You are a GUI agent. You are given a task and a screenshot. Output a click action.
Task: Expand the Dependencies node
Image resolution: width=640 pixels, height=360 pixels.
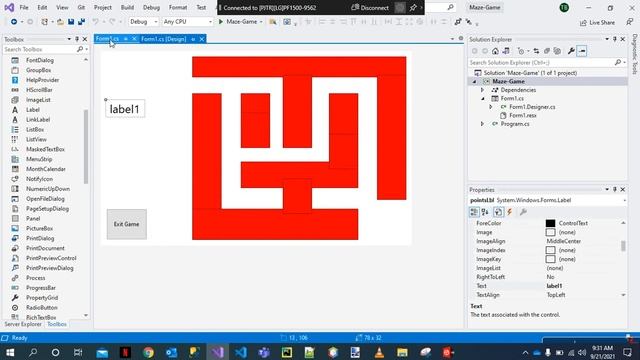point(482,90)
